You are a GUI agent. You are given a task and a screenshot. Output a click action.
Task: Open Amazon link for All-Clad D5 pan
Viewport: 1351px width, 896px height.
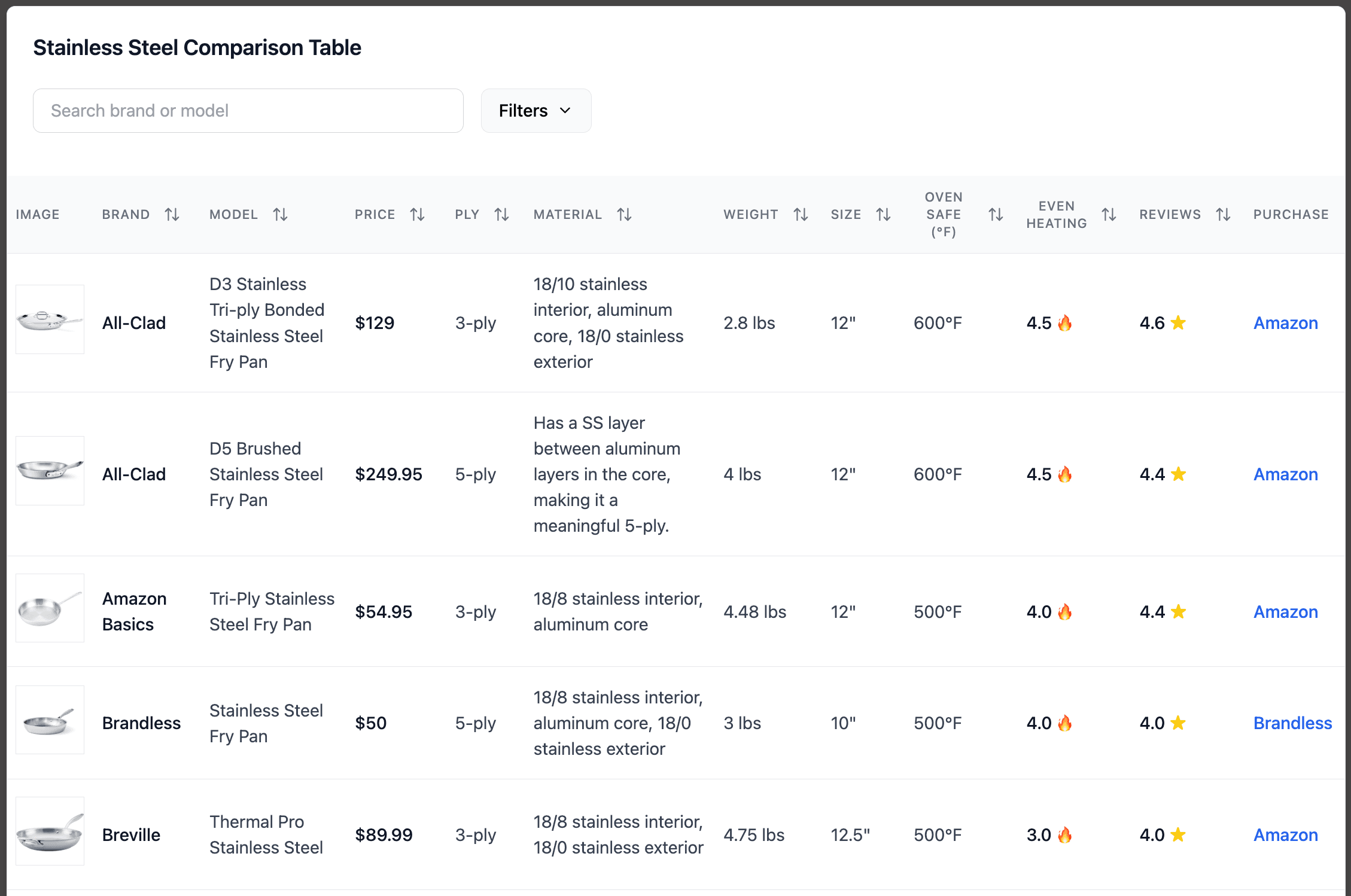(x=1286, y=474)
